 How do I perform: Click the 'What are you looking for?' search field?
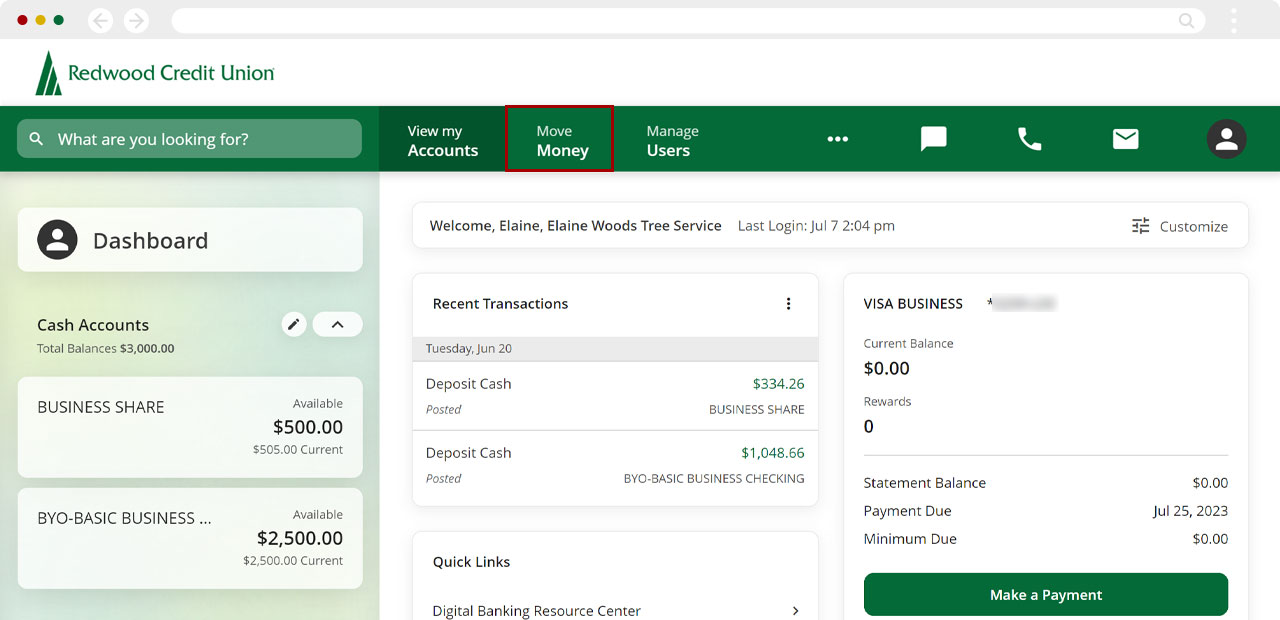190,139
